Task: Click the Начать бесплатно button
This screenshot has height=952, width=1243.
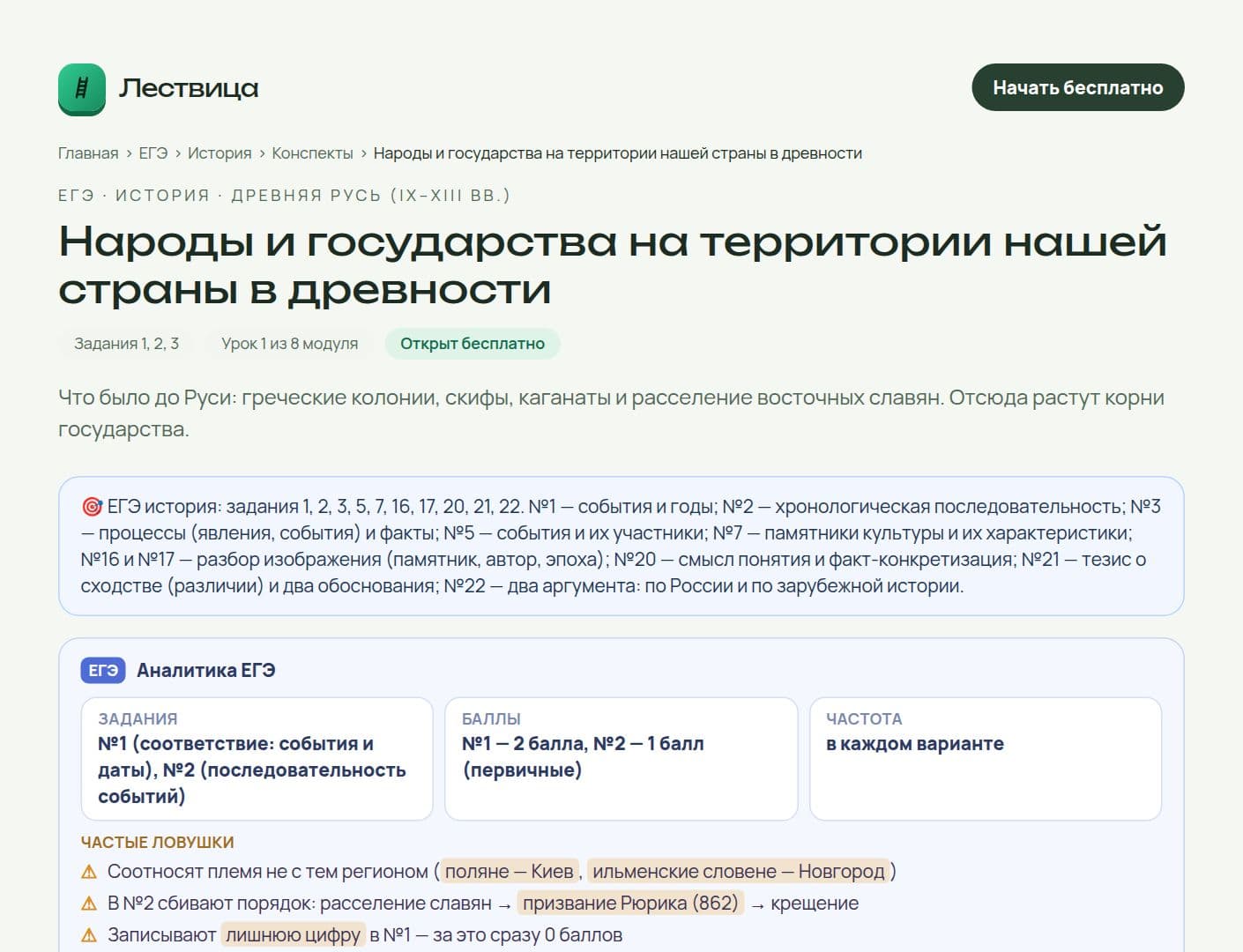Action: [x=1077, y=87]
